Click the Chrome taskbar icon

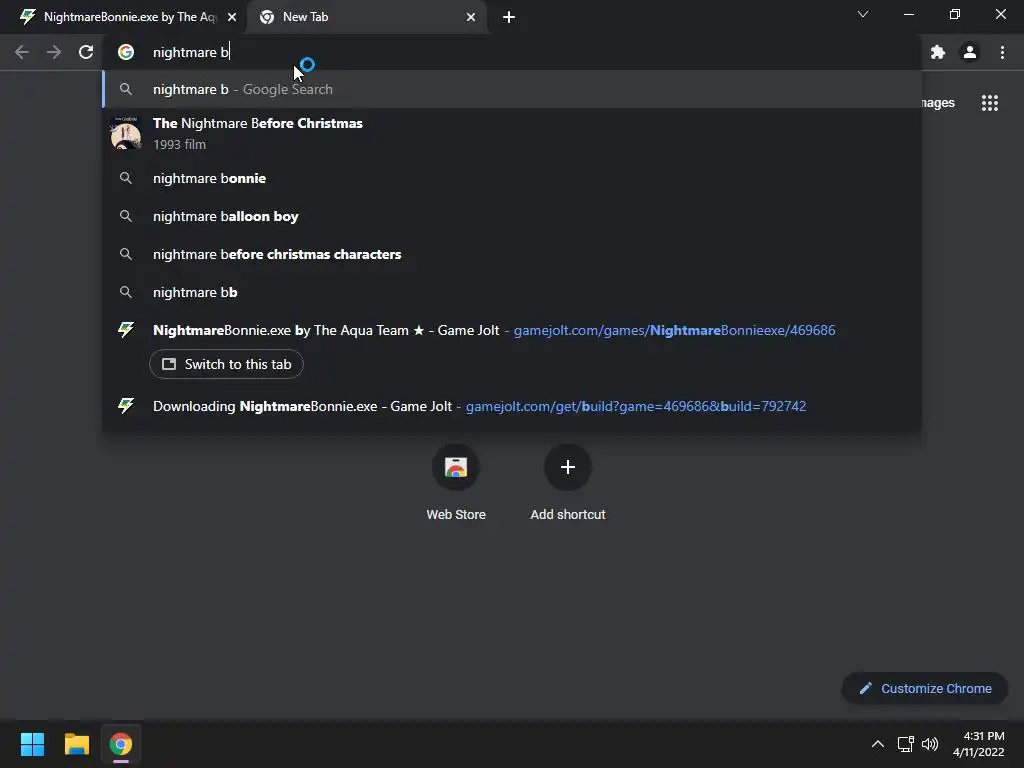(x=121, y=744)
